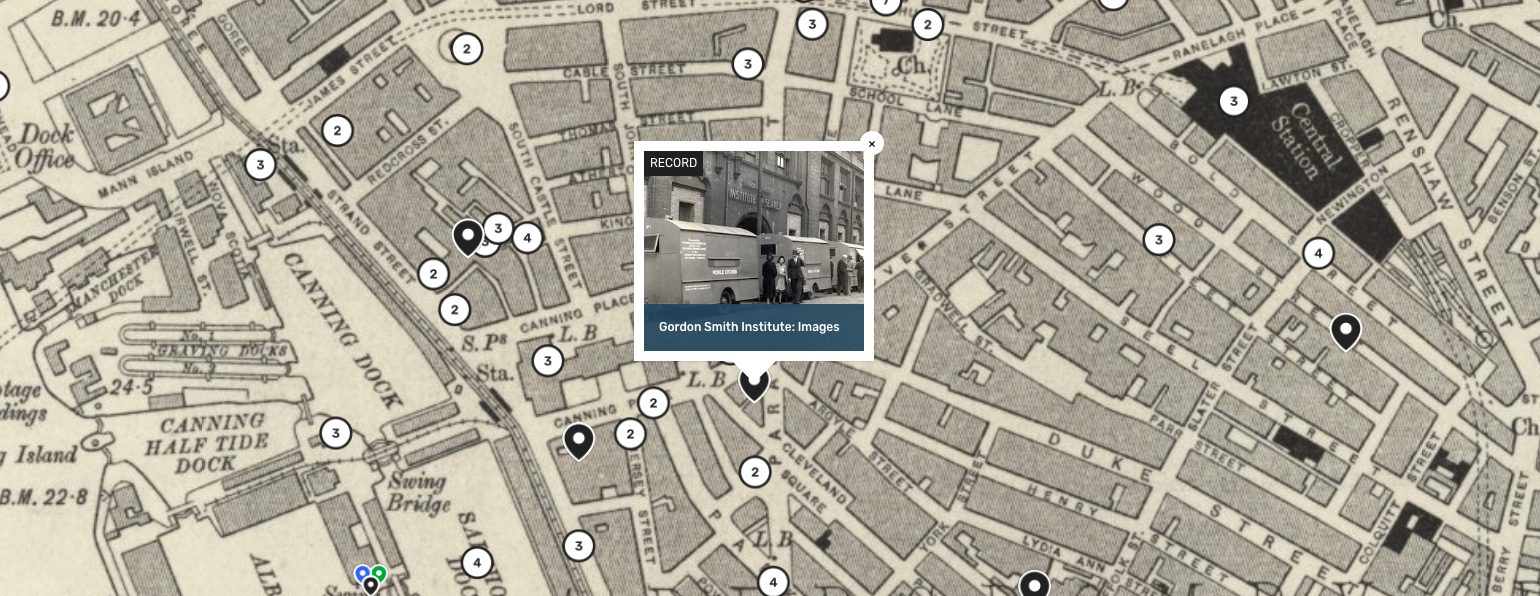Open the cluster of 3 on Cable Street
Image resolution: width=1540 pixels, height=596 pixels.
(x=747, y=64)
